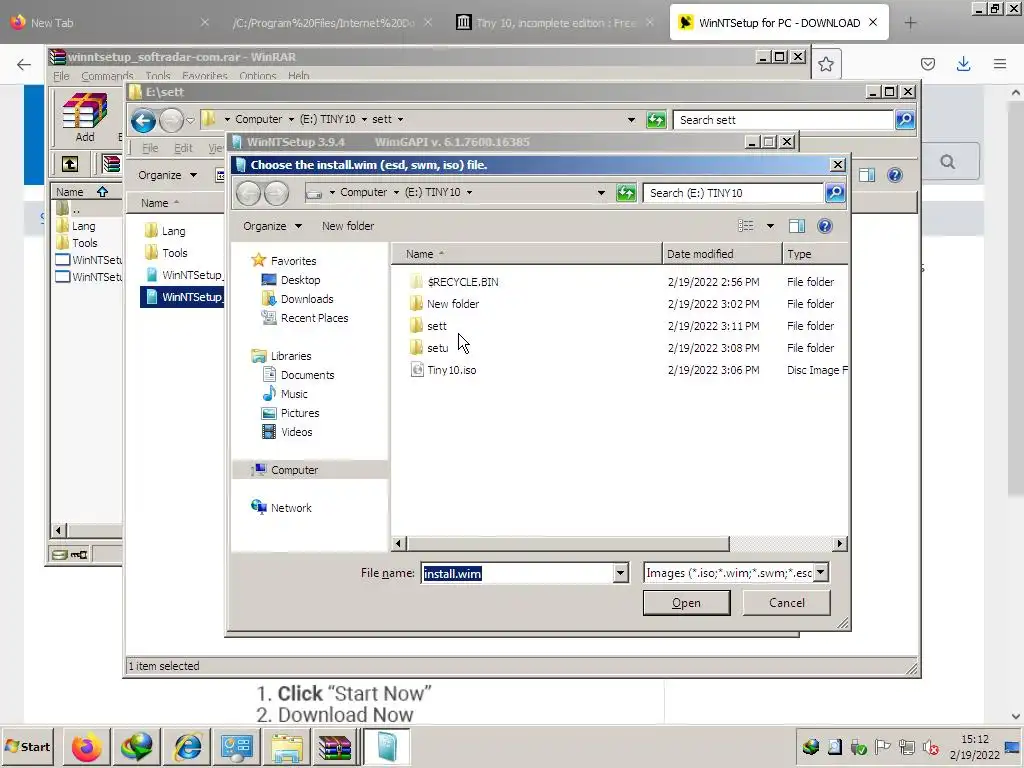Expand the dialog address bar history dropdown
The width and height of the screenshot is (1024, 768).
tap(601, 193)
